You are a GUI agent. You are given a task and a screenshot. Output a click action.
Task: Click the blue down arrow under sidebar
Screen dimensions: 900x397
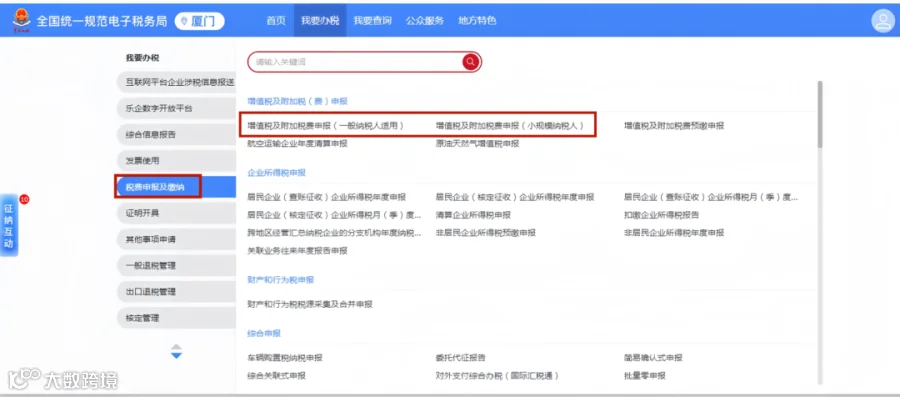click(x=176, y=356)
